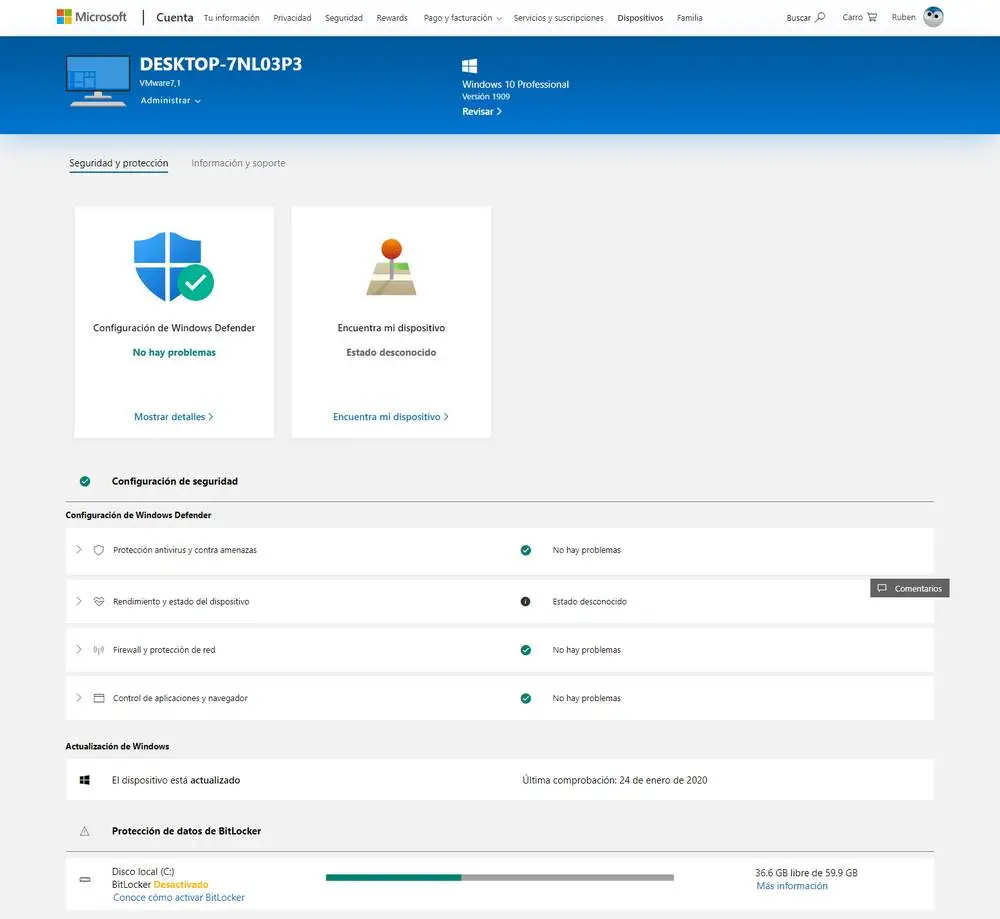Open the Familia menu item

tap(689, 18)
